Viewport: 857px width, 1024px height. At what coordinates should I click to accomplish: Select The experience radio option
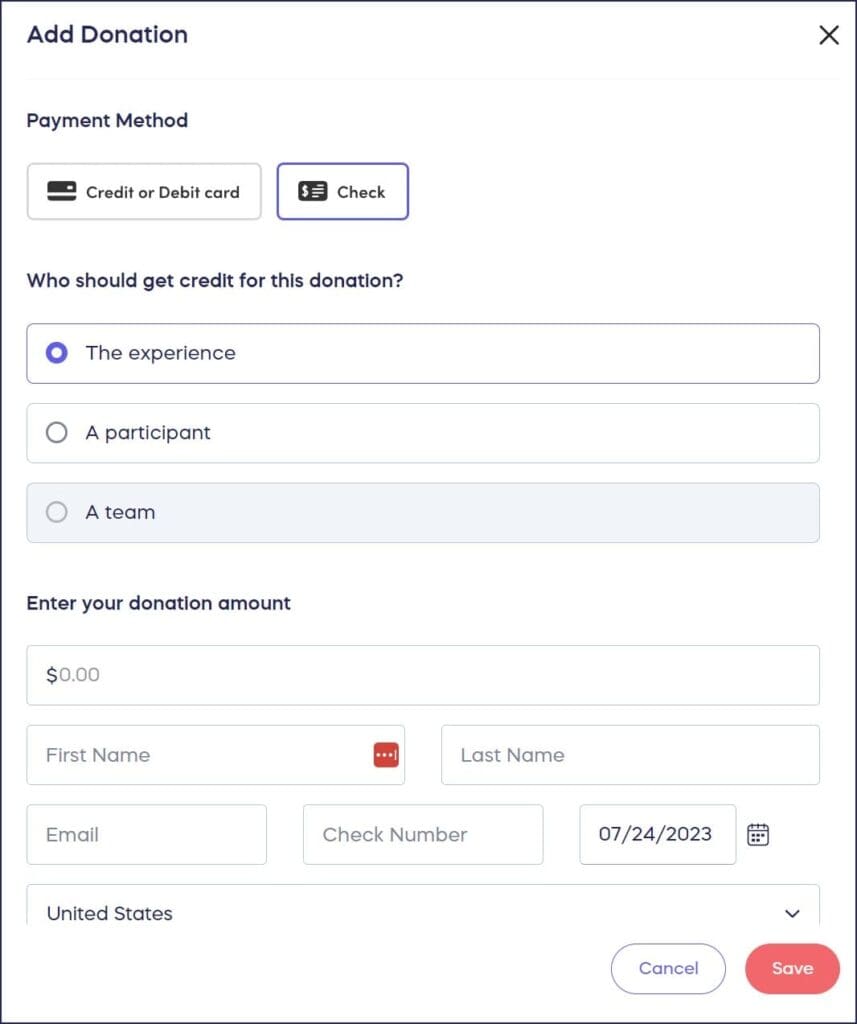pyautogui.click(x=57, y=353)
